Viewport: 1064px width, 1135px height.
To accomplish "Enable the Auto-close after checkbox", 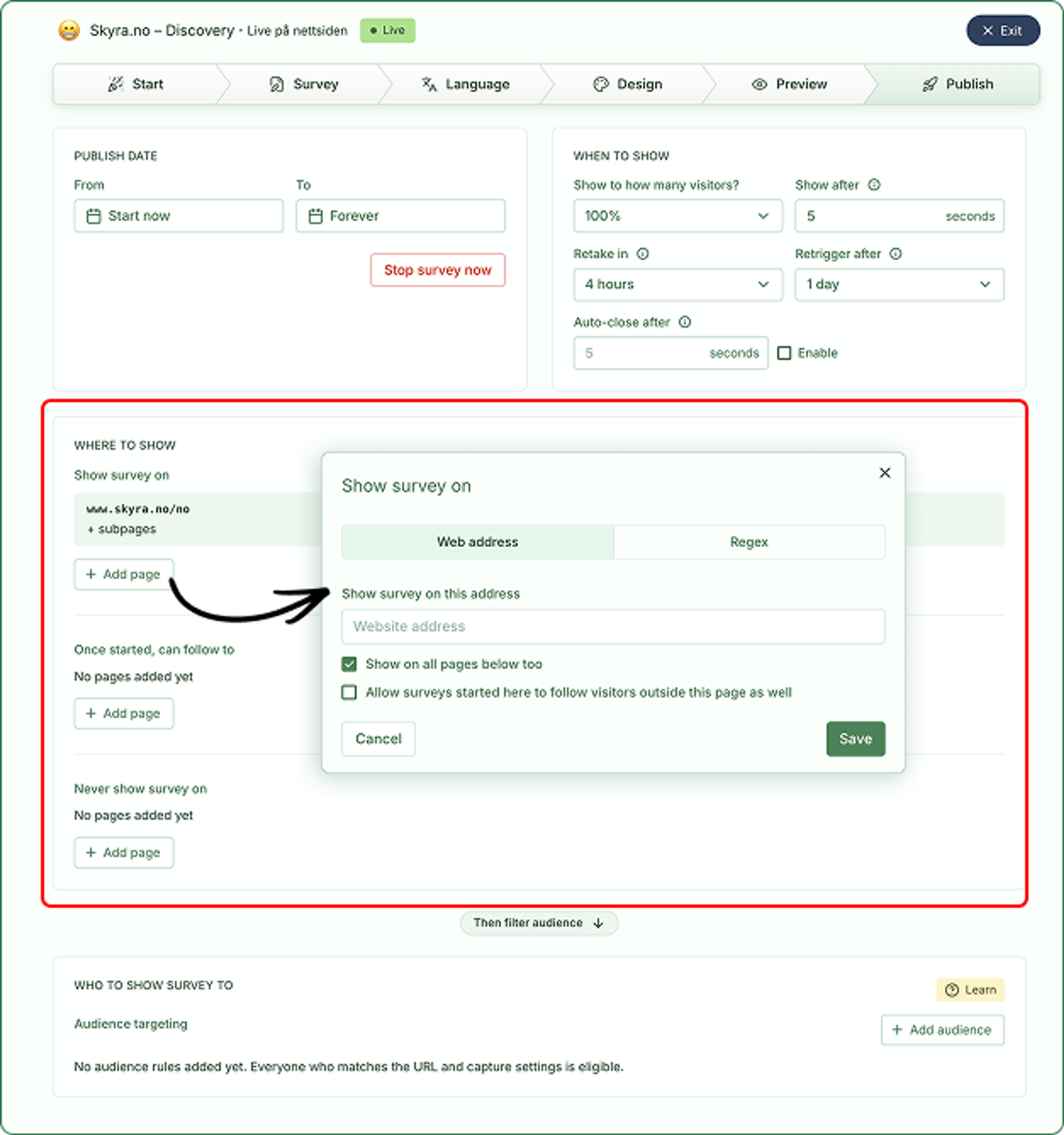I will 784,353.
